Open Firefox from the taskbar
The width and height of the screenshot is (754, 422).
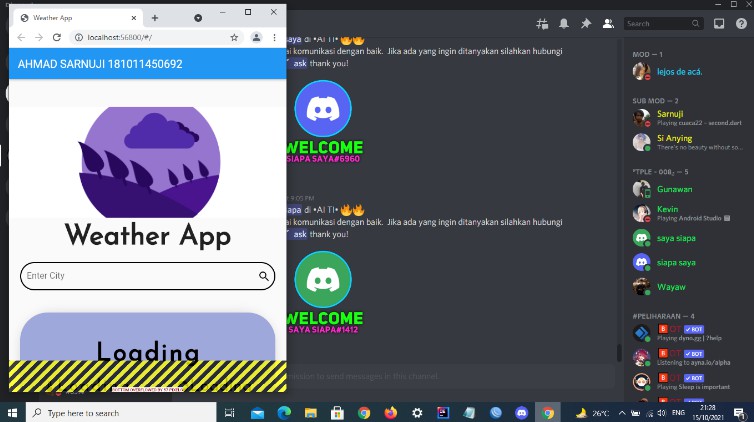click(390, 413)
